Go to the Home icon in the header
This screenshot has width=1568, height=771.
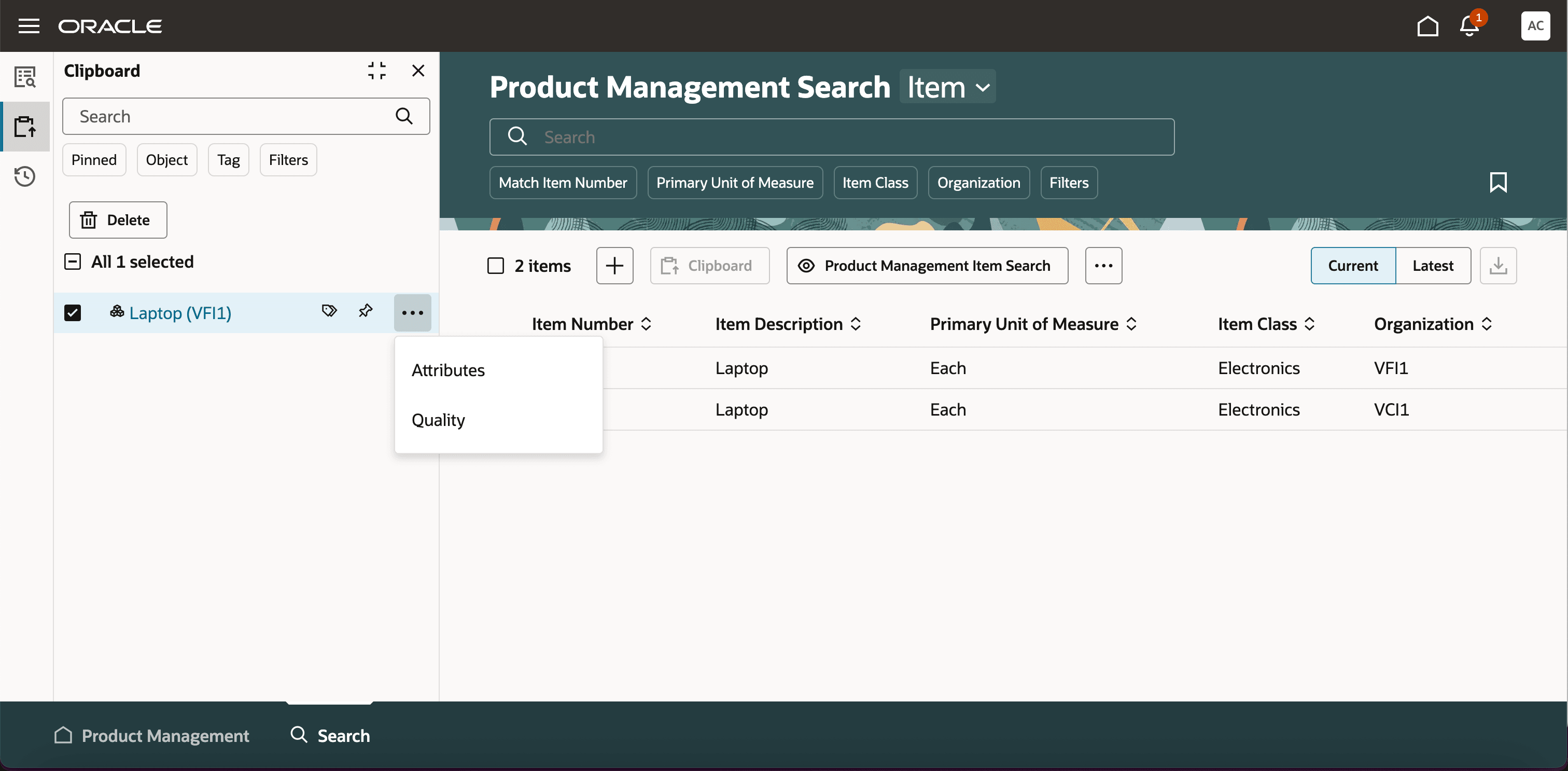(1427, 25)
